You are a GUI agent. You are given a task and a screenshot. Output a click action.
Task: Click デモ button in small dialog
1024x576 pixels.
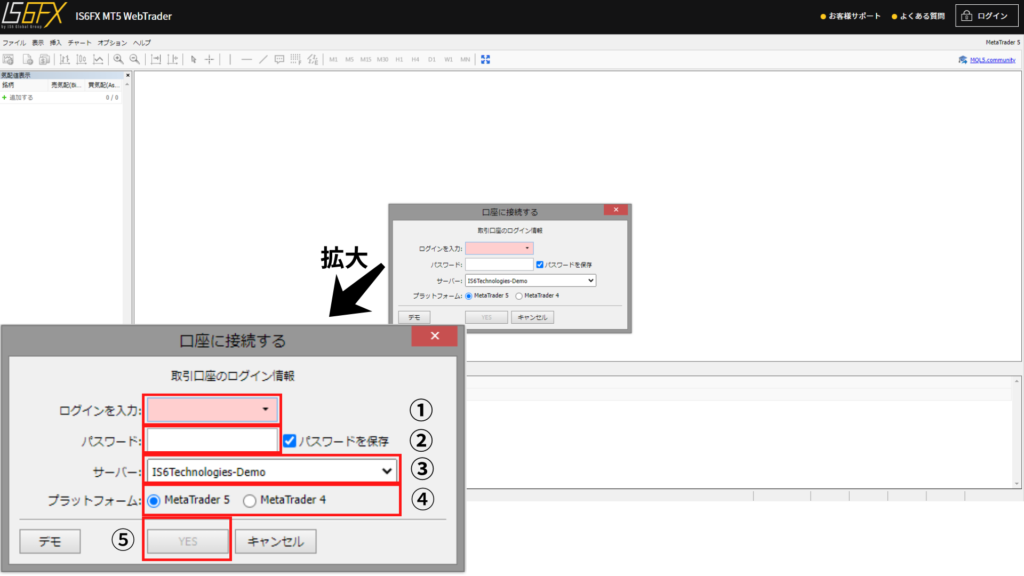(414, 317)
